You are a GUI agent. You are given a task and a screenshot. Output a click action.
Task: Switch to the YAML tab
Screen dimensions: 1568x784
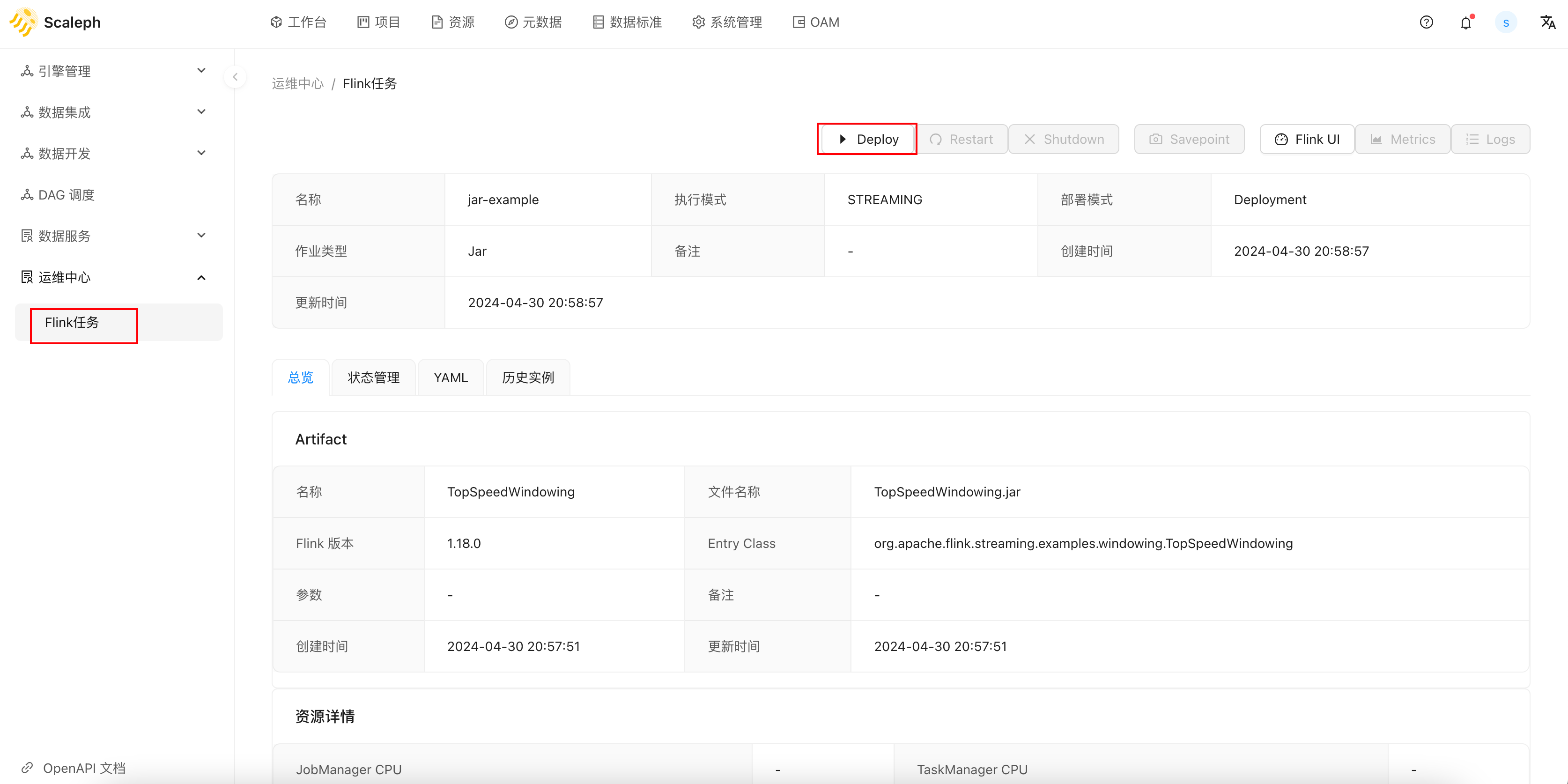point(451,377)
